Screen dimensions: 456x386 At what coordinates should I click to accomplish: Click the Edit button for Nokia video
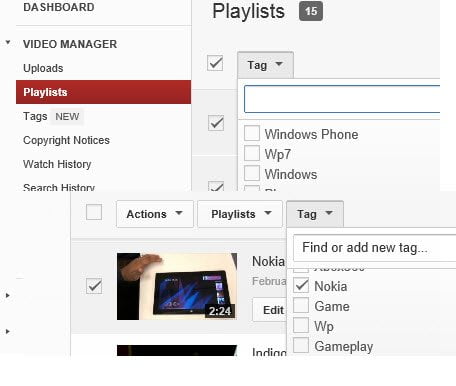270,310
